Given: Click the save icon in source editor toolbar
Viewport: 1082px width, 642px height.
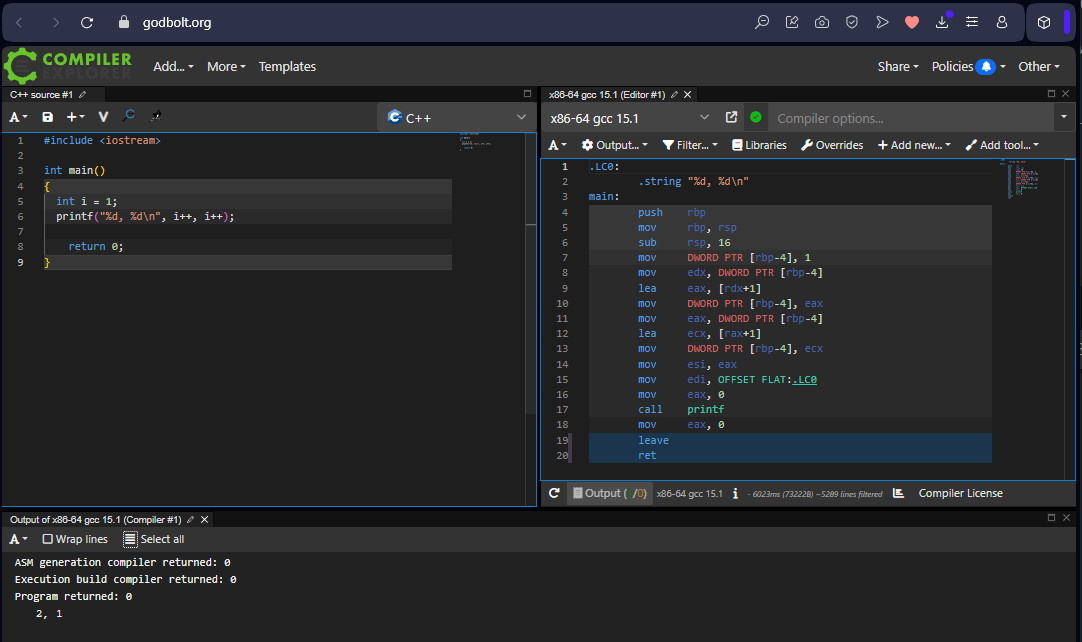Looking at the screenshot, I should point(47,117).
